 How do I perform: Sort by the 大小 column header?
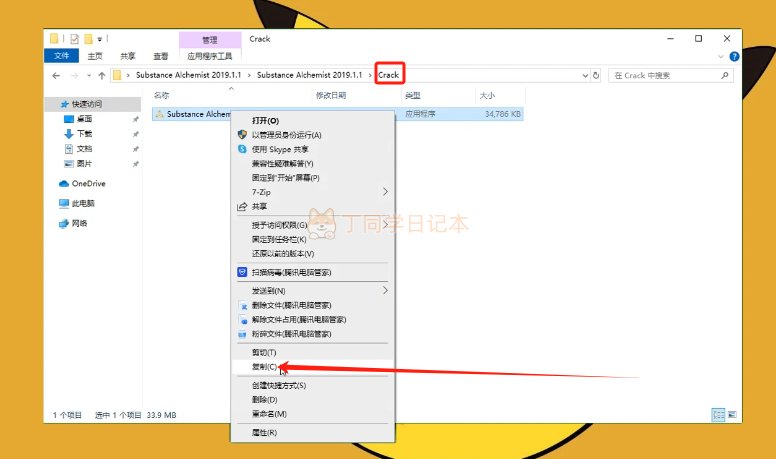click(487, 95)
